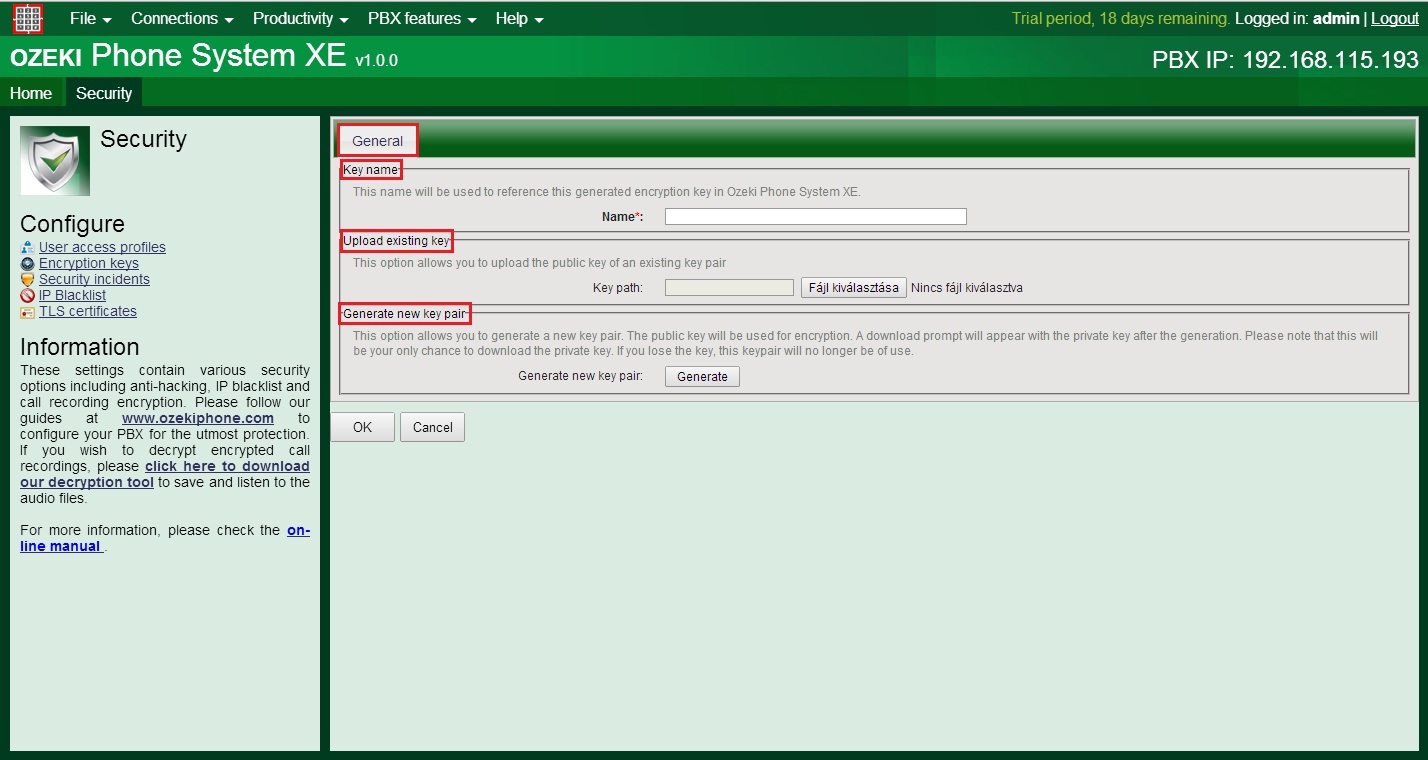
Task: Open the IP Blacklist link
Action: 72,295
